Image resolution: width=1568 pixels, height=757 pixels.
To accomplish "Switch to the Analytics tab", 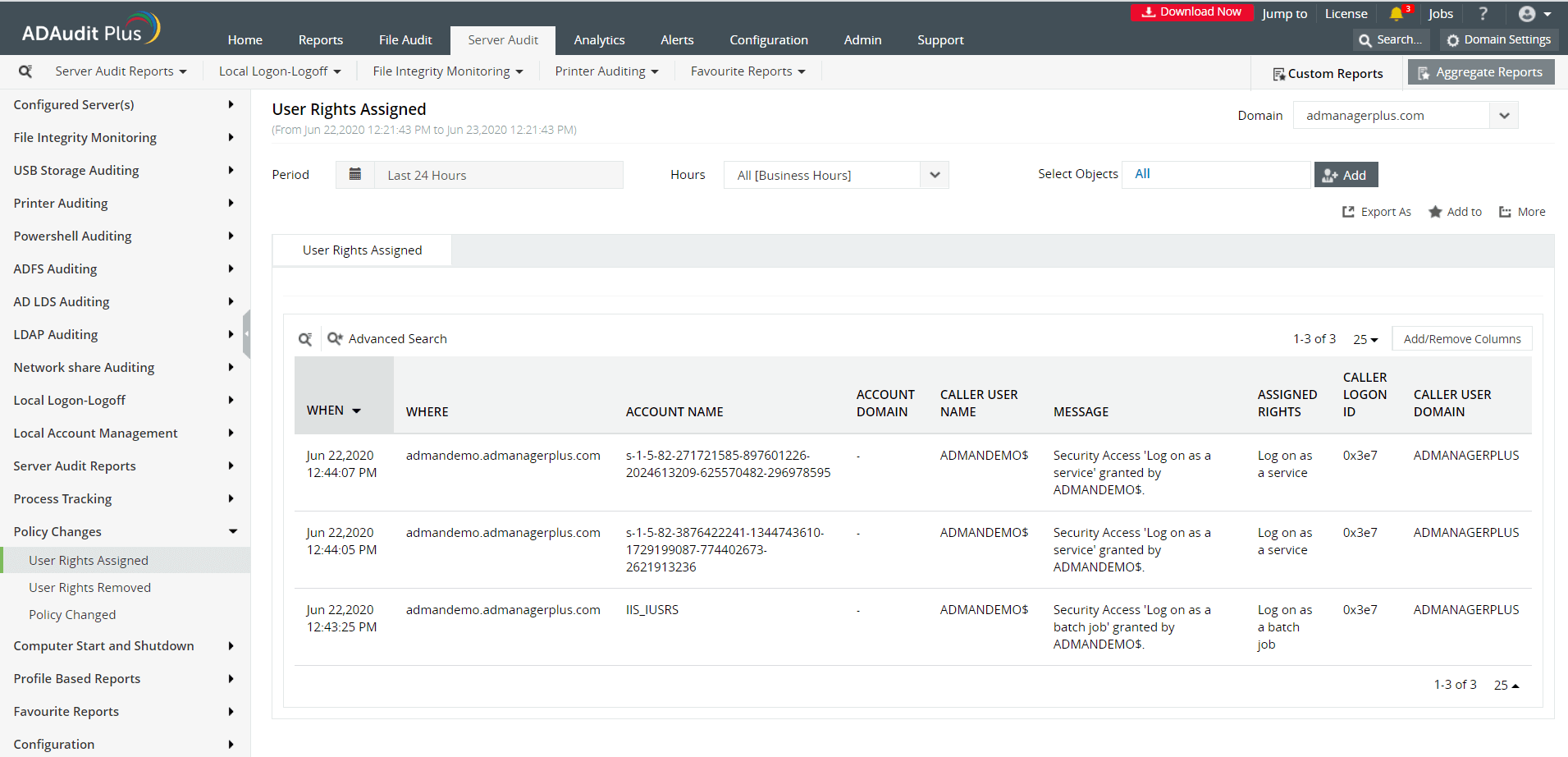I will [599, 39].
